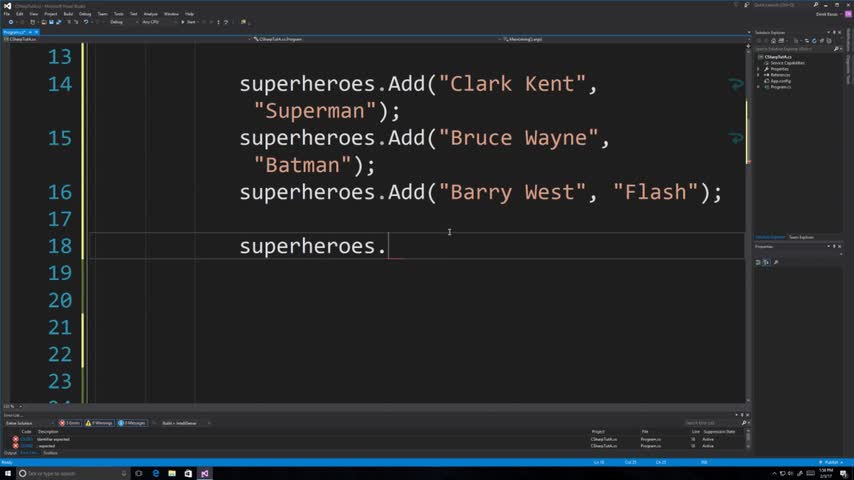Click the Categorized icon in Properties panel
This screenshot has width=854, height=480.
758,262
